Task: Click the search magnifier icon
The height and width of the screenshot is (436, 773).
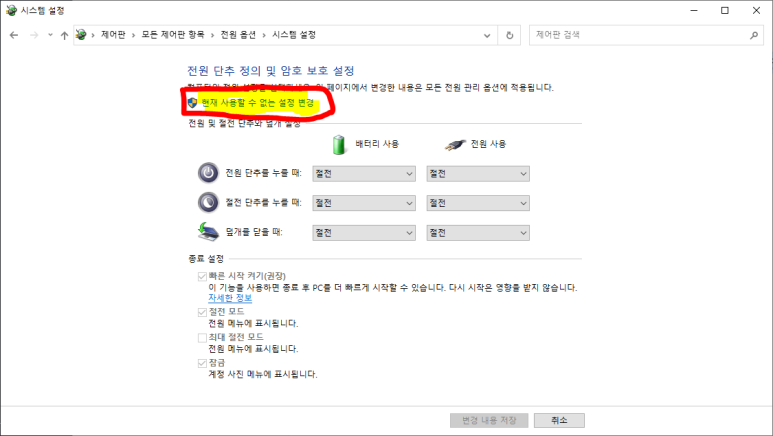Action: (x=754, y=35)
